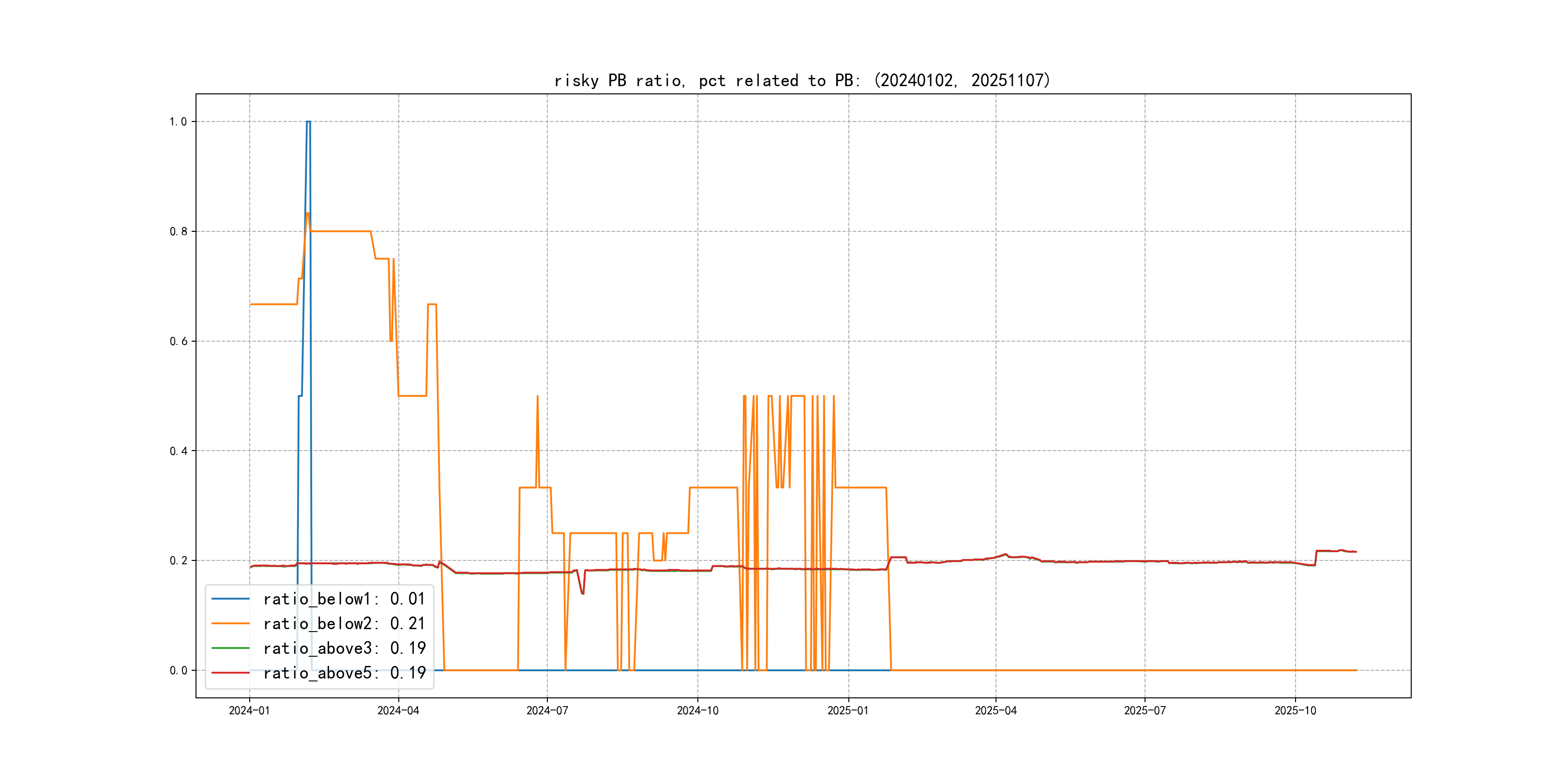Click the 2025-01 x-axis tick label
This screenshot has height=784, width=1568.
[848, 710]
